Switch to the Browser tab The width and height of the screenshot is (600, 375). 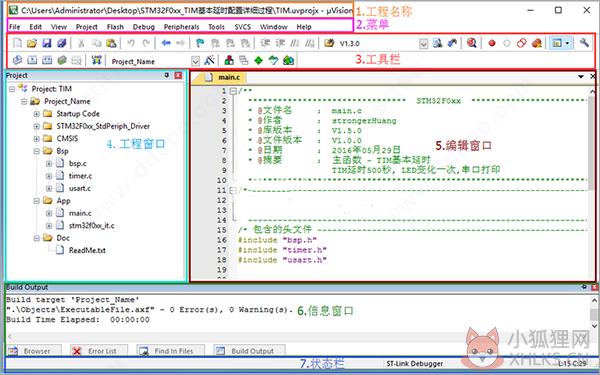coord(34,351)
